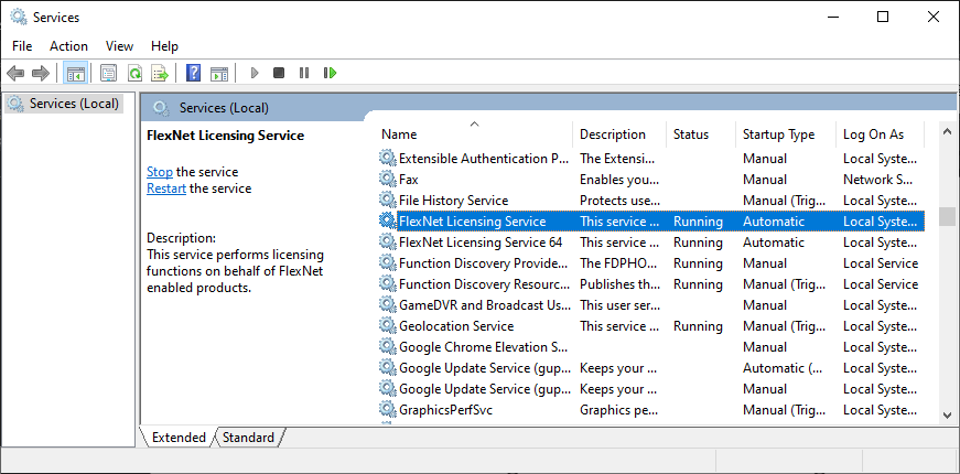960x474 pixels.
Task: Click the Stop the service link
Action: coord(160,172)
